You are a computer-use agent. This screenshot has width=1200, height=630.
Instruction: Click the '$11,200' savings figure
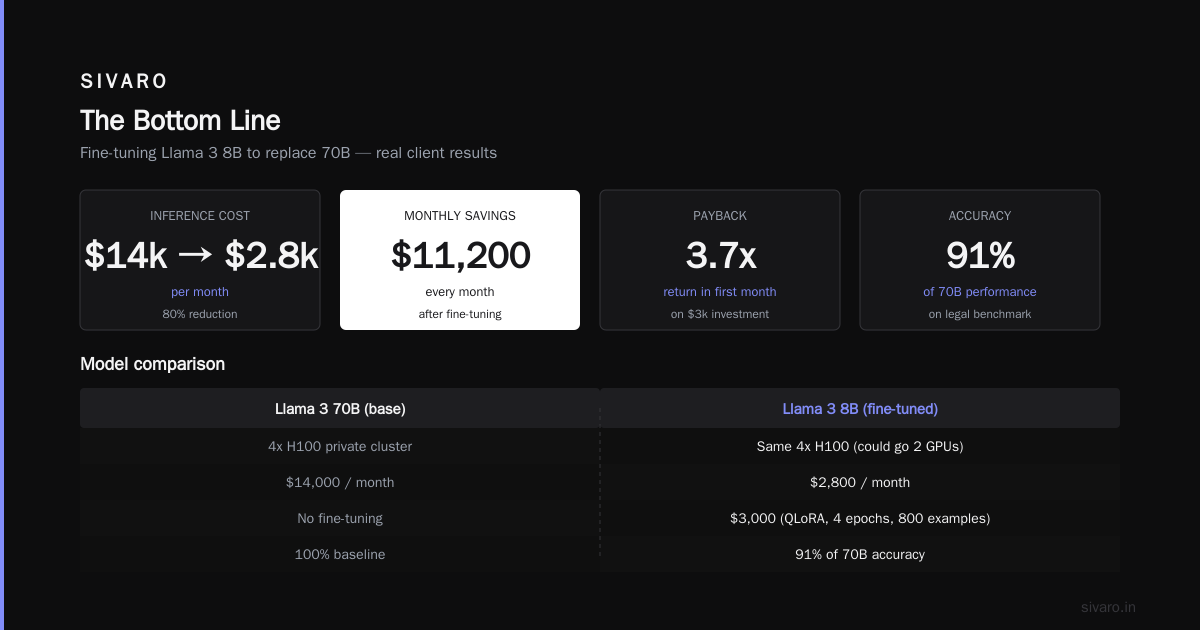[x=460, y=256]
